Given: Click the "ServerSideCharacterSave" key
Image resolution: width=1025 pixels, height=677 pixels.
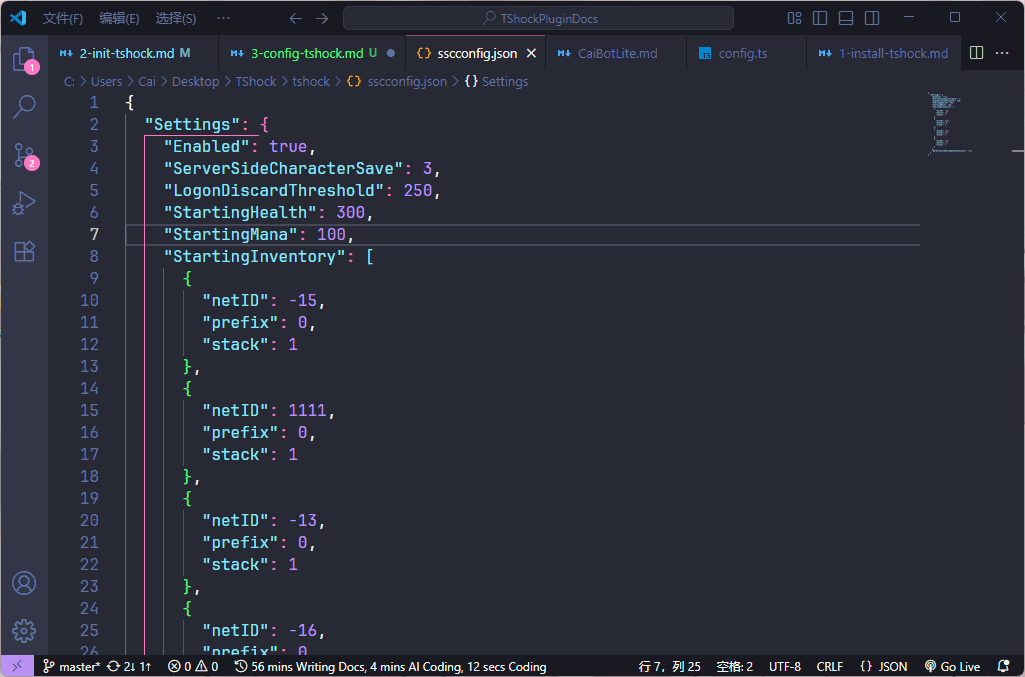Looking at the screenshot, I should click(284, 169).
